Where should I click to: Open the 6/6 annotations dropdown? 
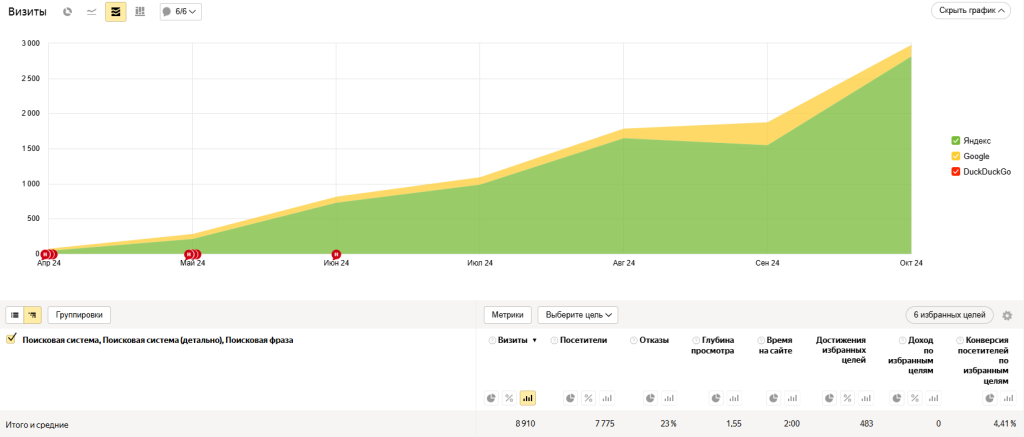pyautogui.click(x=180, y=12)
